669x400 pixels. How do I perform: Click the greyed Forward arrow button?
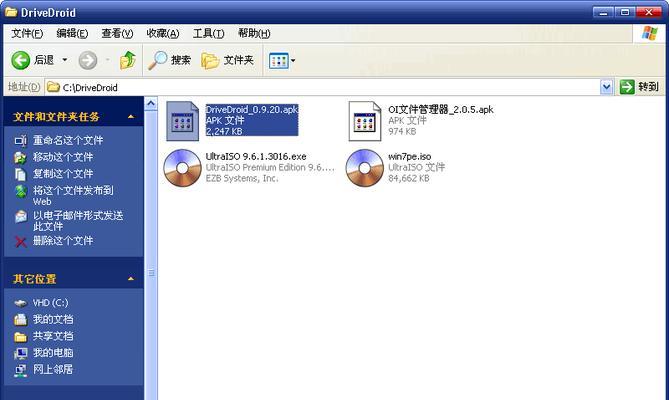[88, 60]
